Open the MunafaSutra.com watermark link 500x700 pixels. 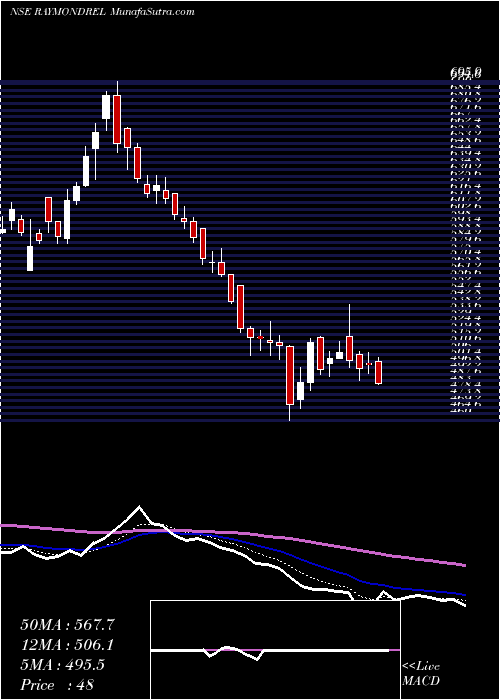click(151, 12)
